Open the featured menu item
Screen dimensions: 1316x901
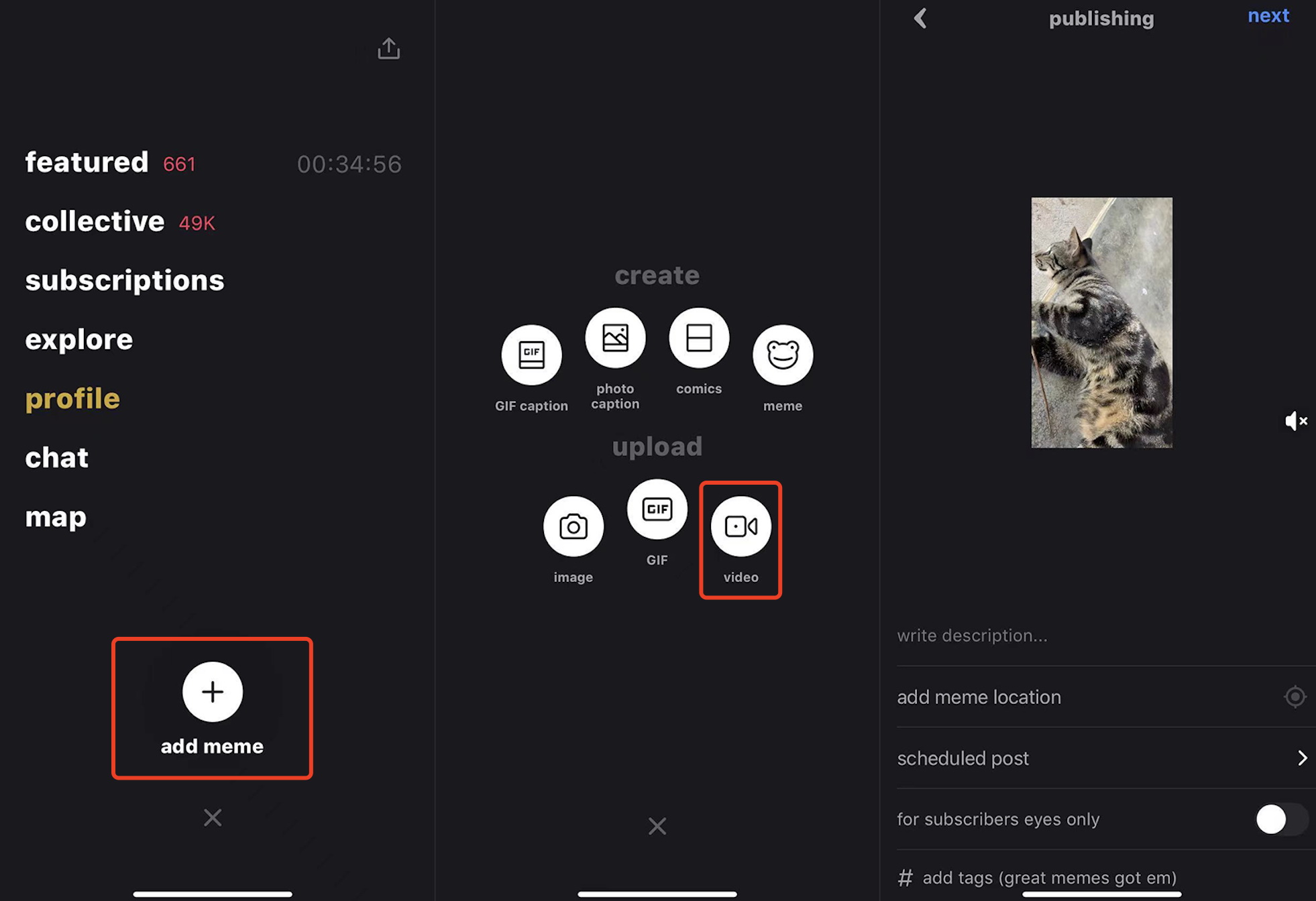click(x=87, y=163)
